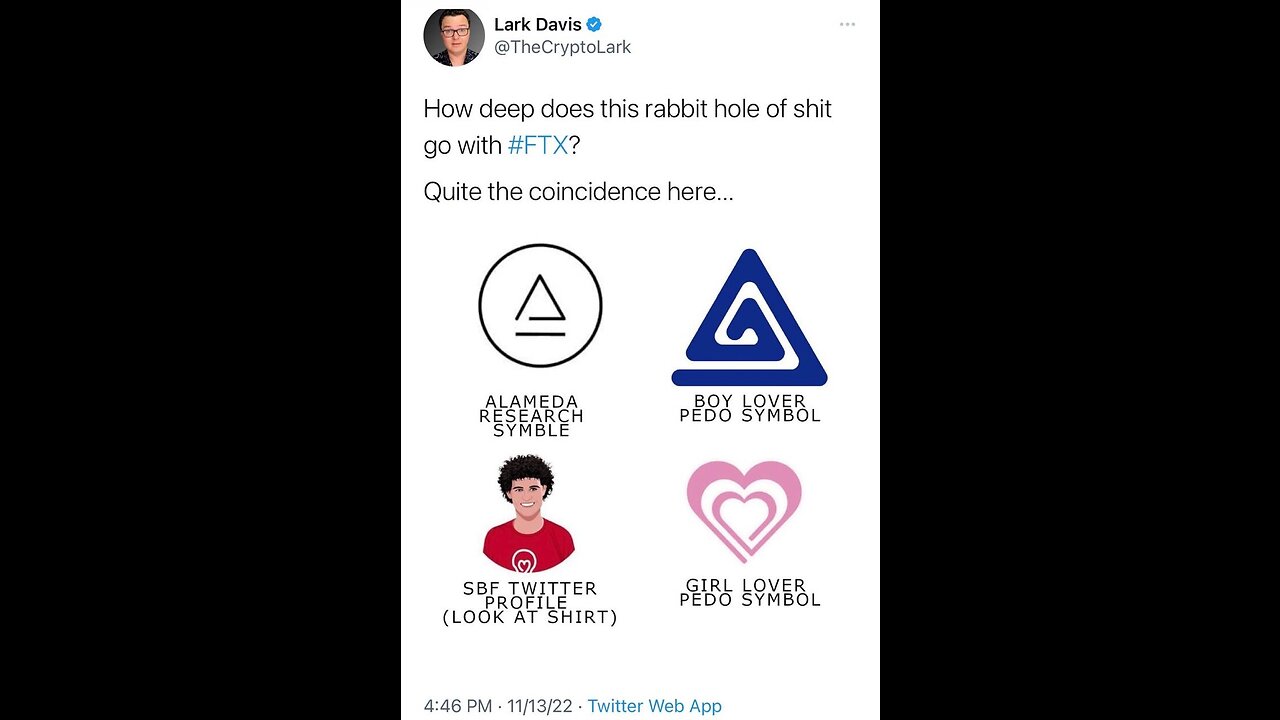The height and width of the screenshot is (720, 1280).
Task: Click the small heart logo on the red shirt
Action: point(524,560)
